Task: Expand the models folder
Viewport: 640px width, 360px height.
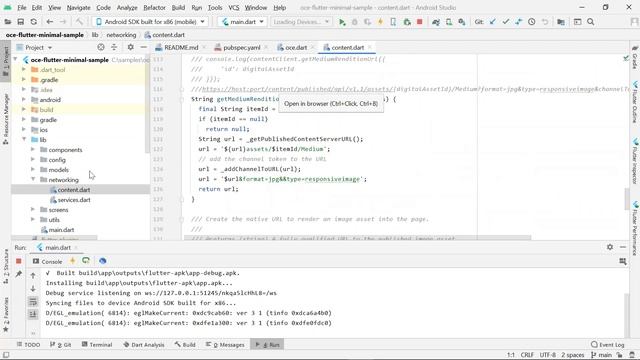Action: 33,169
